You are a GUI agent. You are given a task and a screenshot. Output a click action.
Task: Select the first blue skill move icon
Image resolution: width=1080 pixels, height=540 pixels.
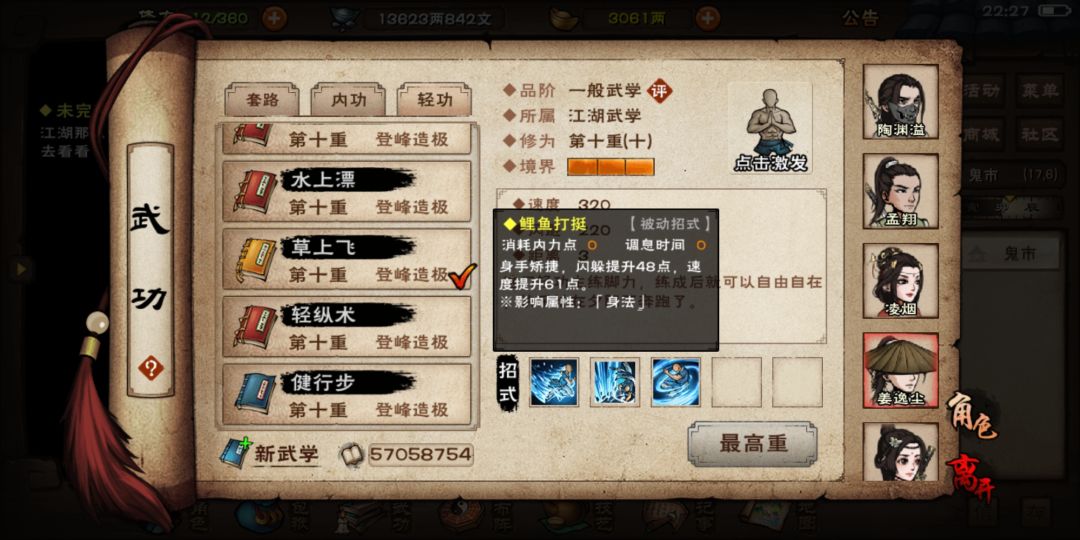click(x=554, y=382)
